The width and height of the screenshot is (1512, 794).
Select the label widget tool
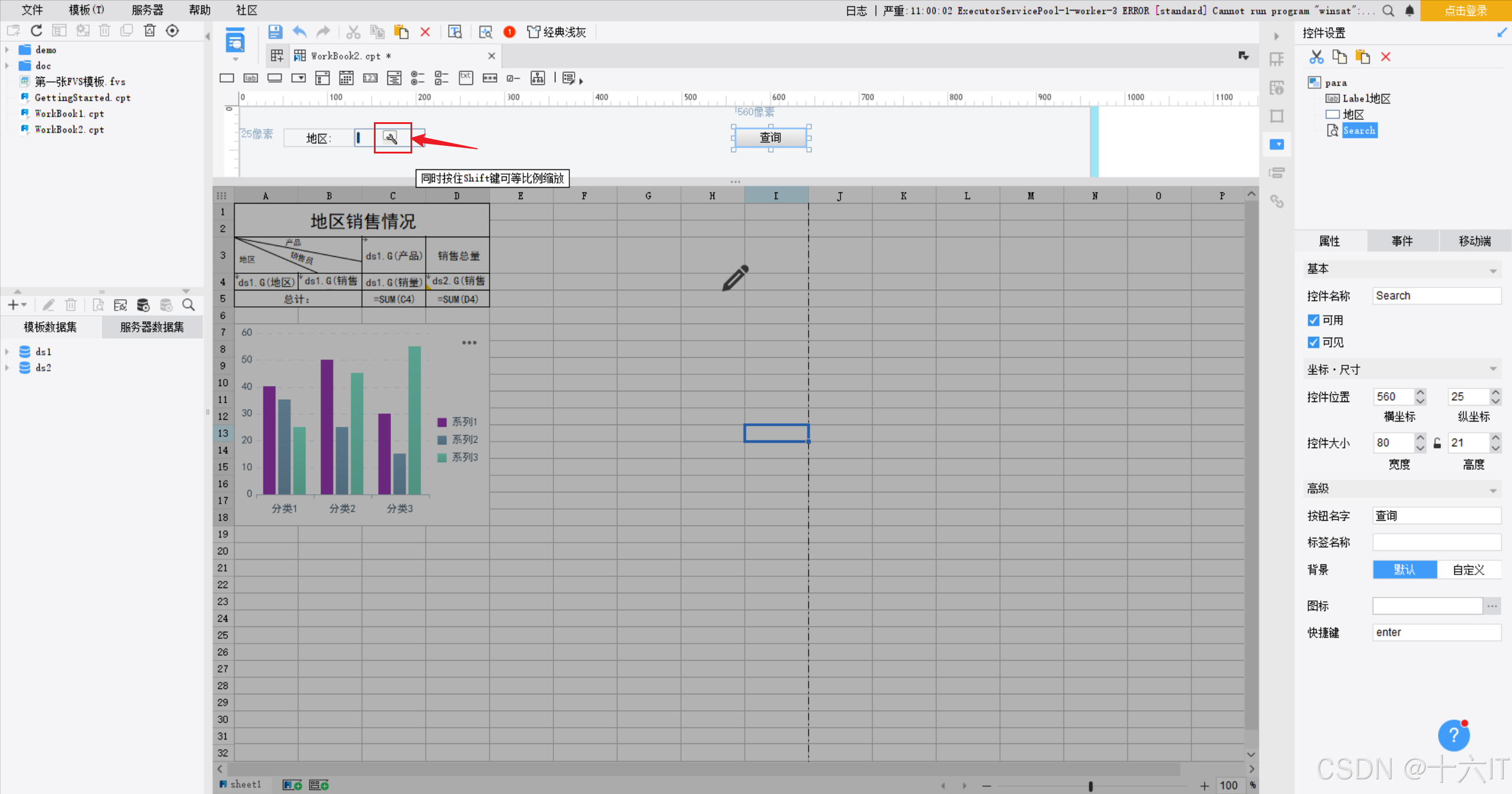[x=250, y=78]
